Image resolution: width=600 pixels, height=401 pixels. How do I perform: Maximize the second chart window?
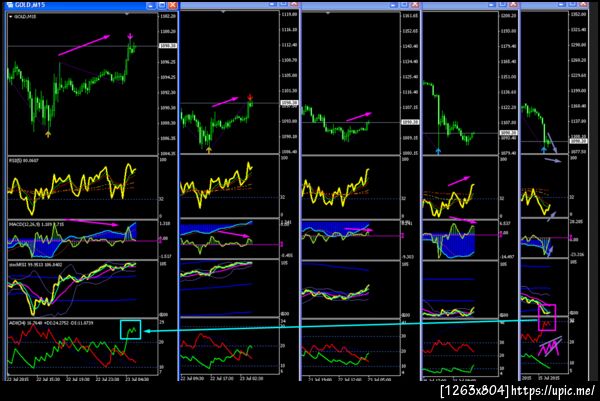tap(283, 4)
